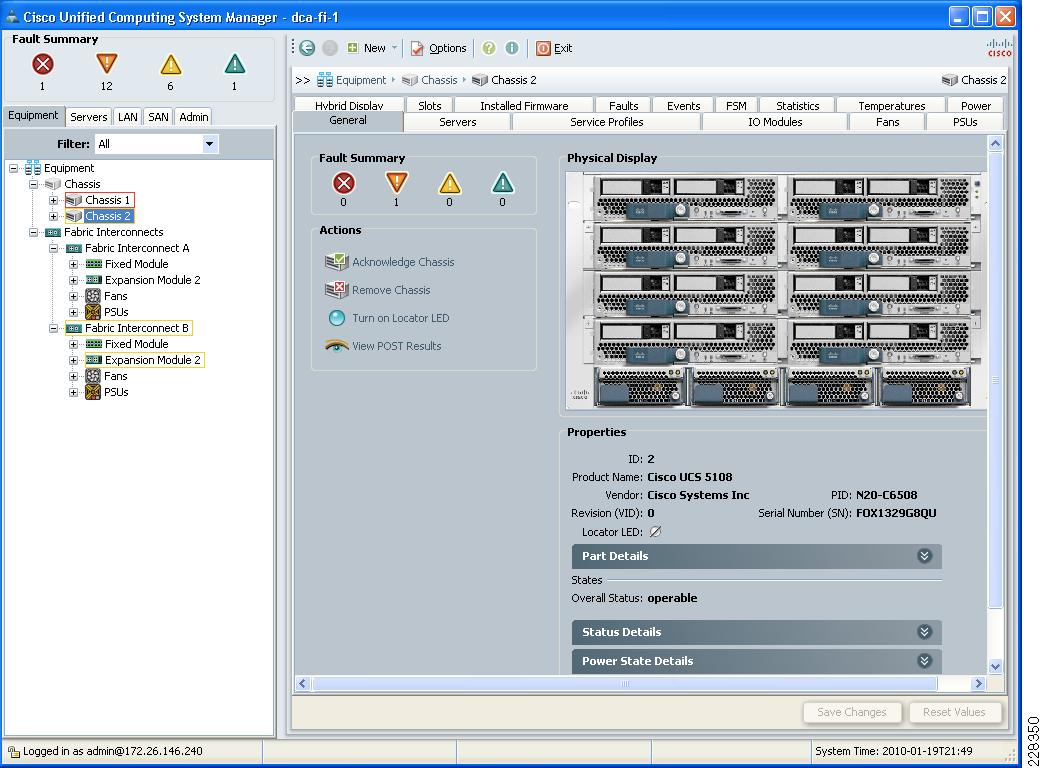Collapse the Fabric Interconnect B node
1040x768 pixels.
tap(54, 328)
